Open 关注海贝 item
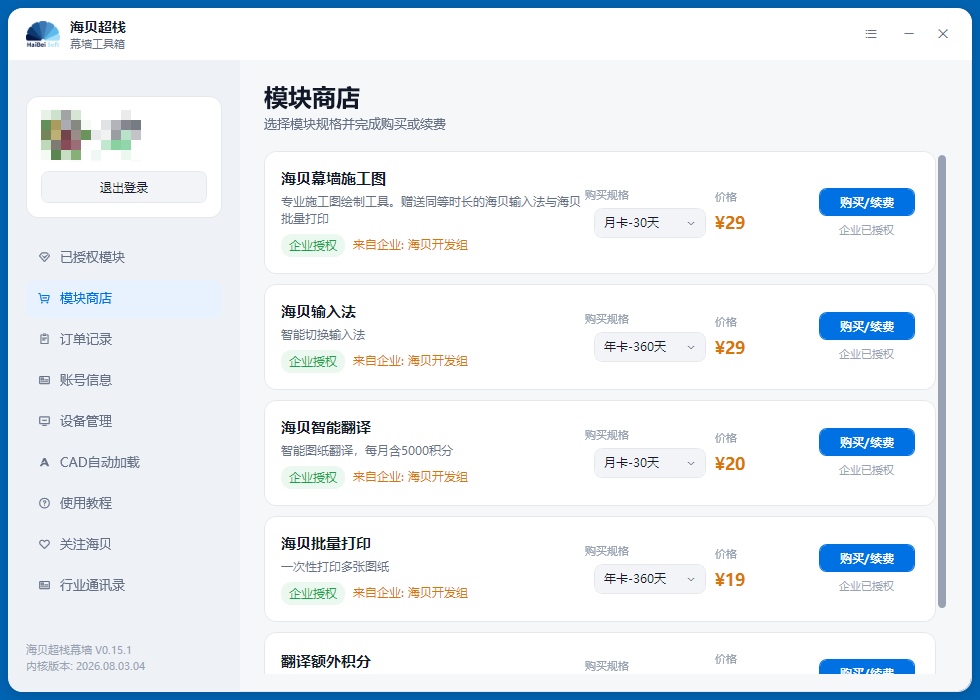 [x=124, y=544]
